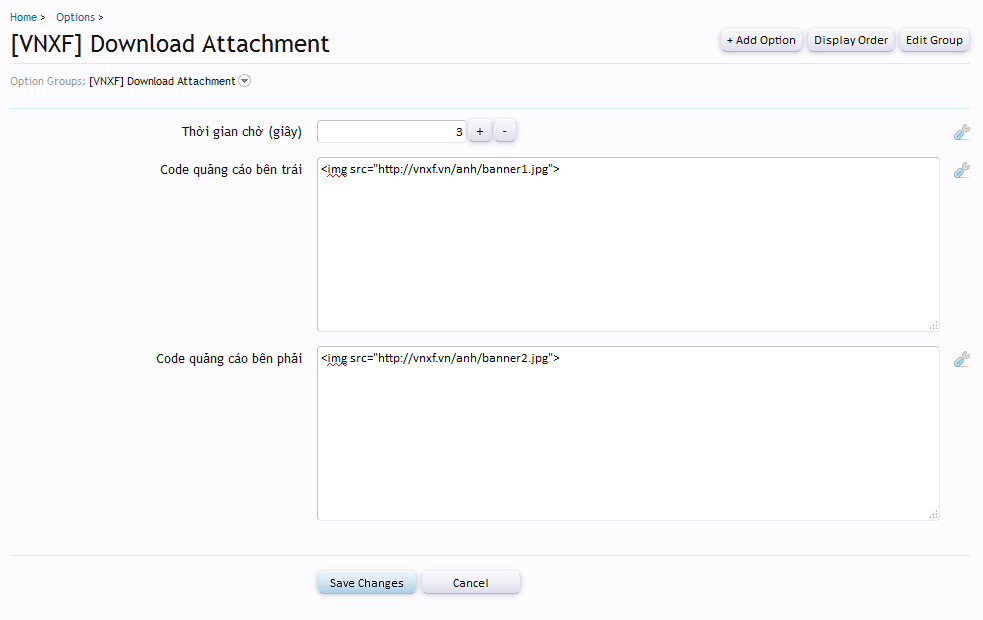Expand the Option Groups dropdown arrow
Image resolution: width=983 pixels, height=620 pixels.
[x=245, y=81]
